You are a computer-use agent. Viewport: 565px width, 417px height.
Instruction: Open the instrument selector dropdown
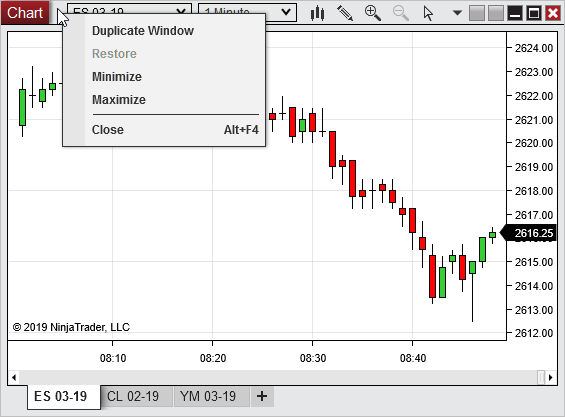point(130,9)
